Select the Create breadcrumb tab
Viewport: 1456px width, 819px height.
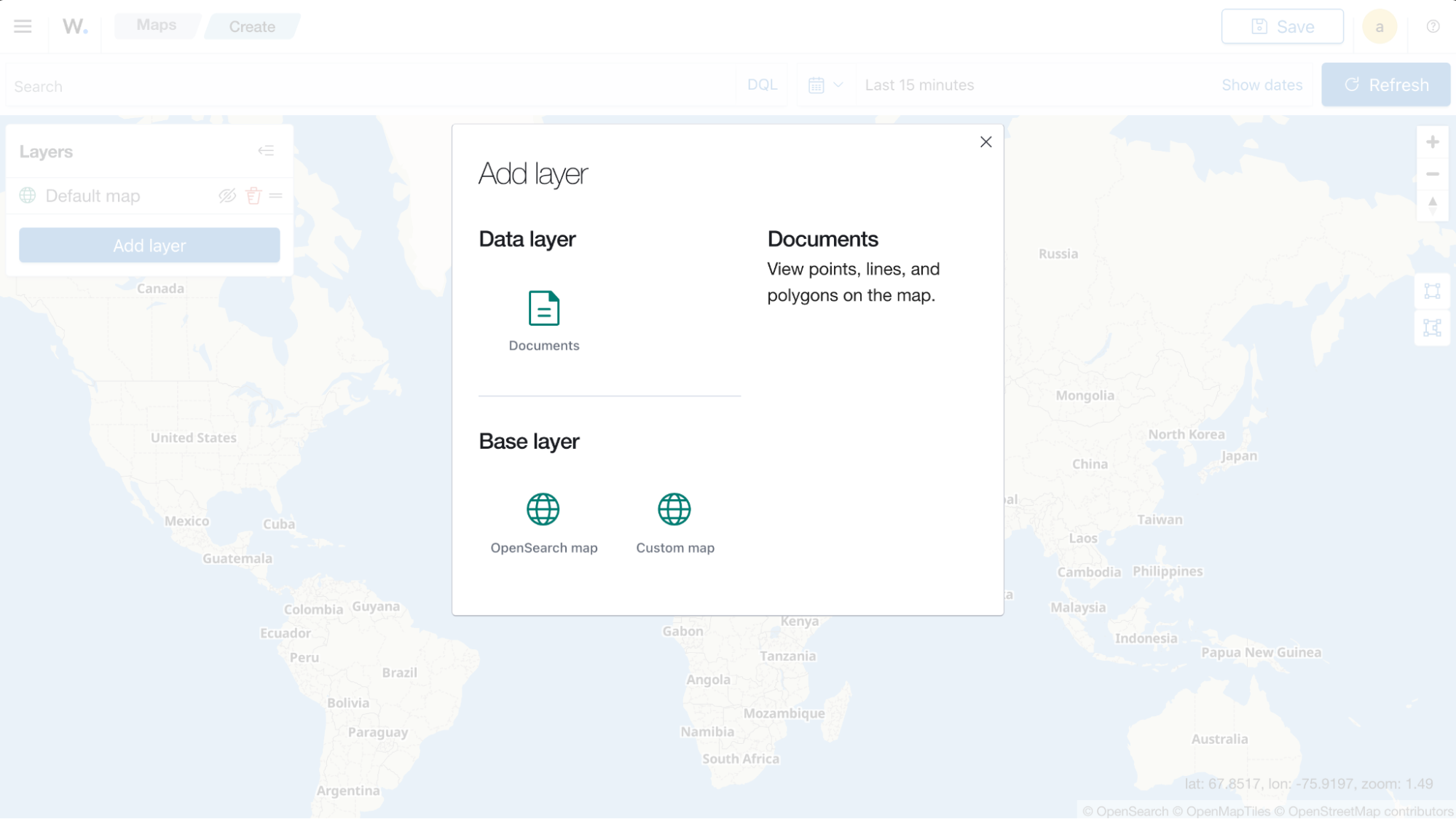tap(252, 26)
